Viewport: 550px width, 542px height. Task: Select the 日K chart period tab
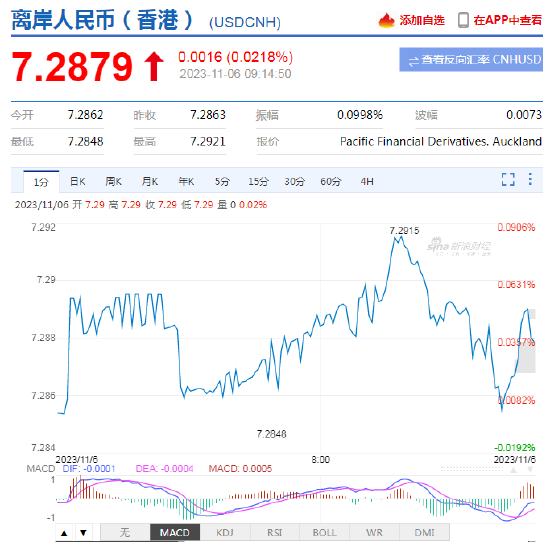point(78,181)
